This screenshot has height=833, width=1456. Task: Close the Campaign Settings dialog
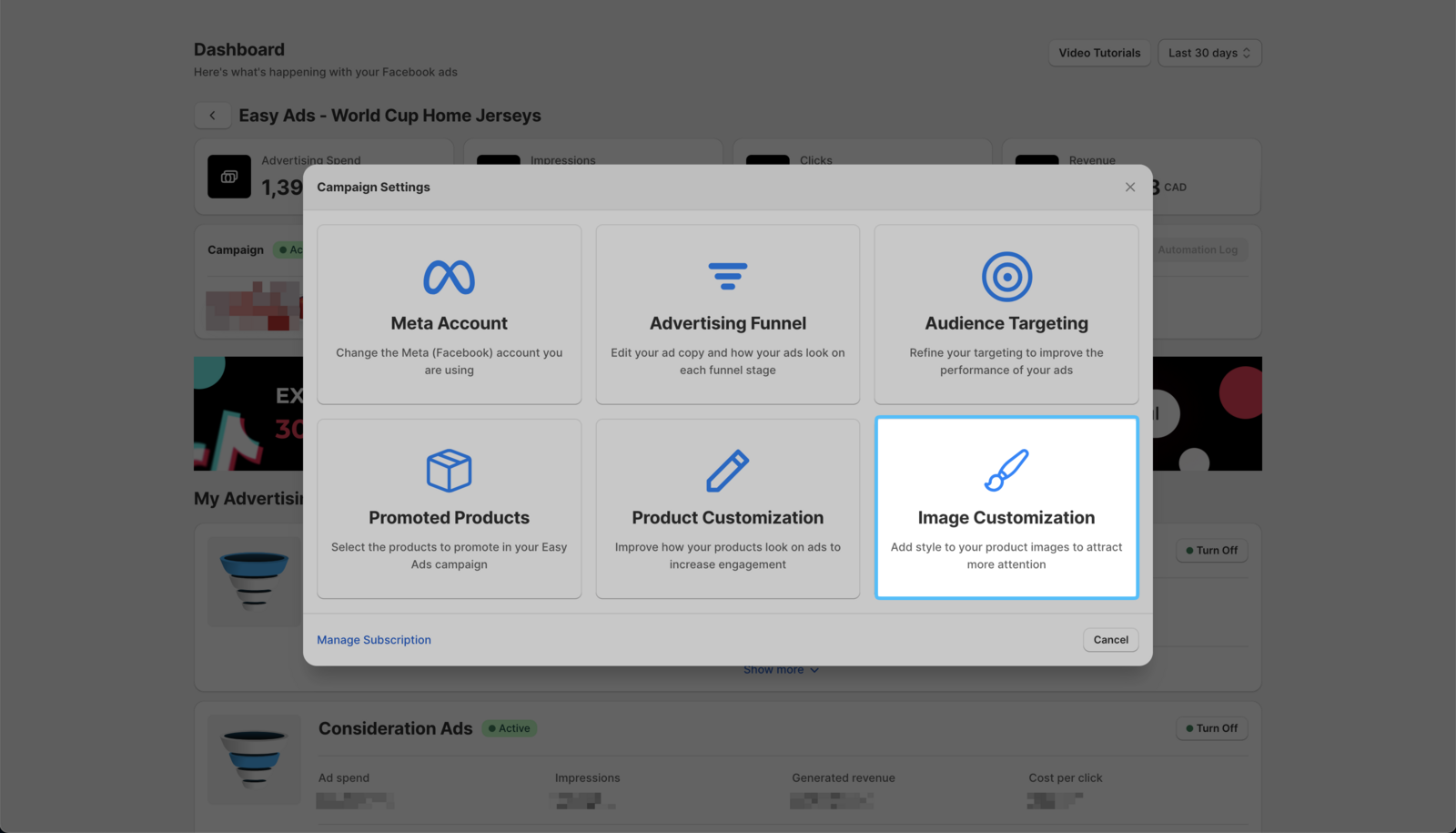(x=1129, y=187)
